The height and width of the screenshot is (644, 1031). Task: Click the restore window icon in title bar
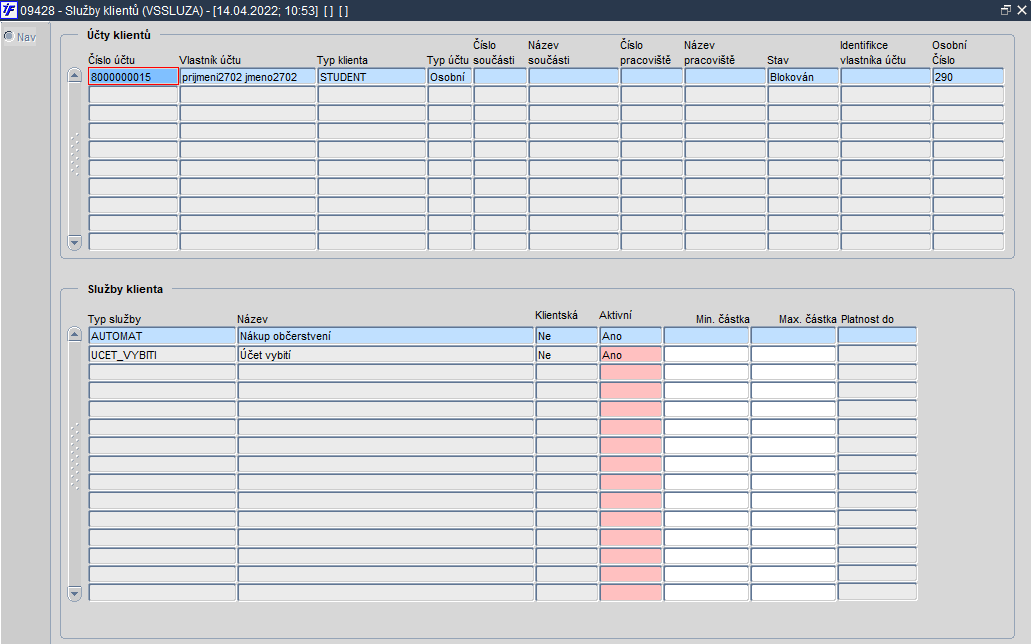click(1005, 10)
